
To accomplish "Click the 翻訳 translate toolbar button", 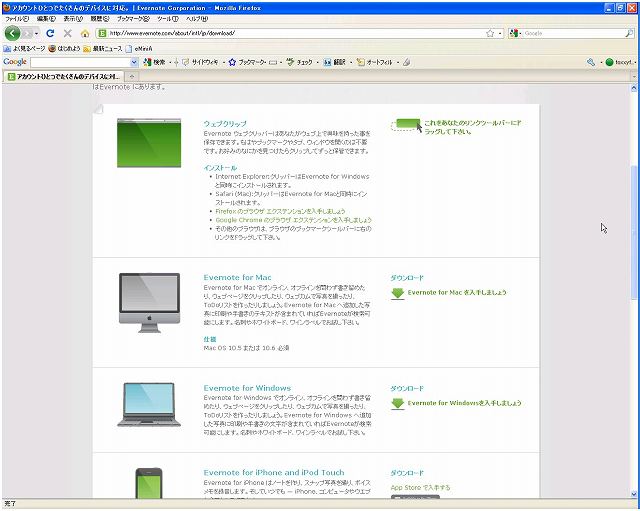I will click(x=335, y=62).
